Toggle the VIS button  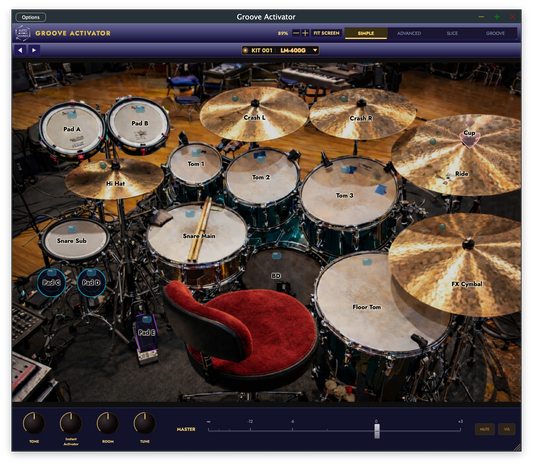coord(506,429)
